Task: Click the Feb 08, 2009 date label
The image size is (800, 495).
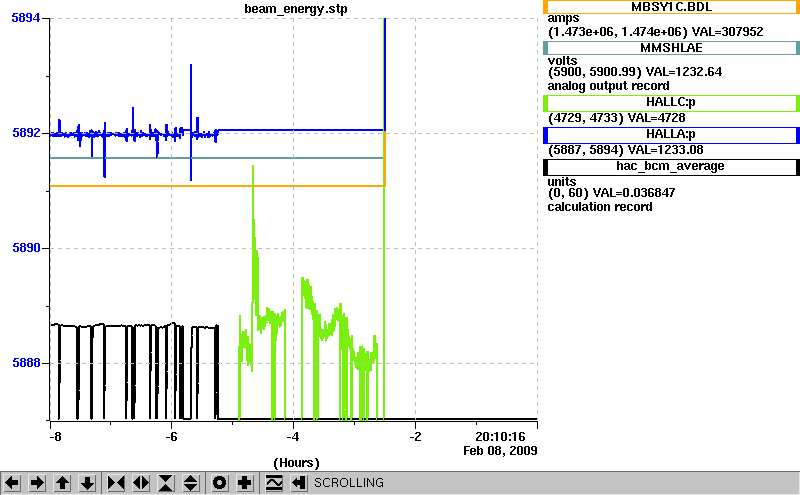Action: [x=500, y=451]
